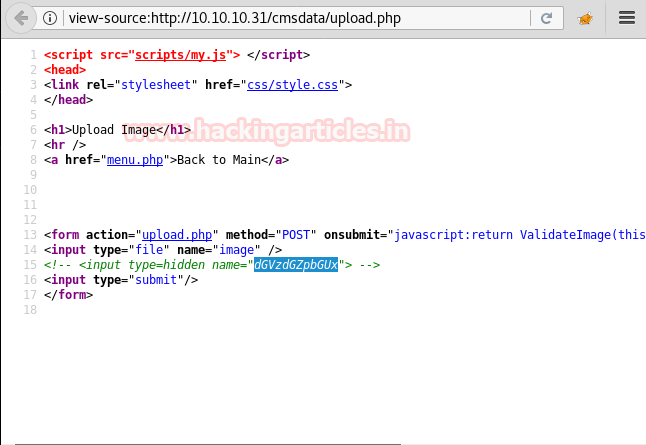Open the upload.php form action link
This screenshot has height=445, width=646.
tap(177, 235)
